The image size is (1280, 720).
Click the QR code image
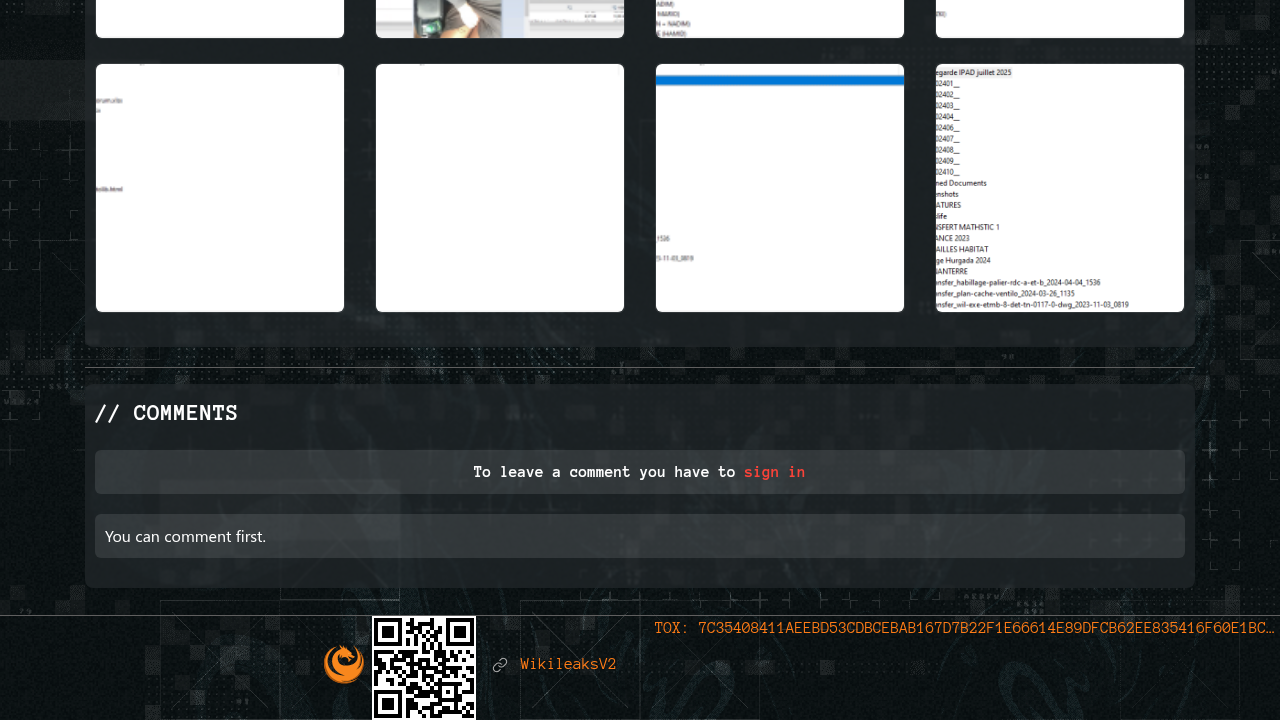pos(424,667)
